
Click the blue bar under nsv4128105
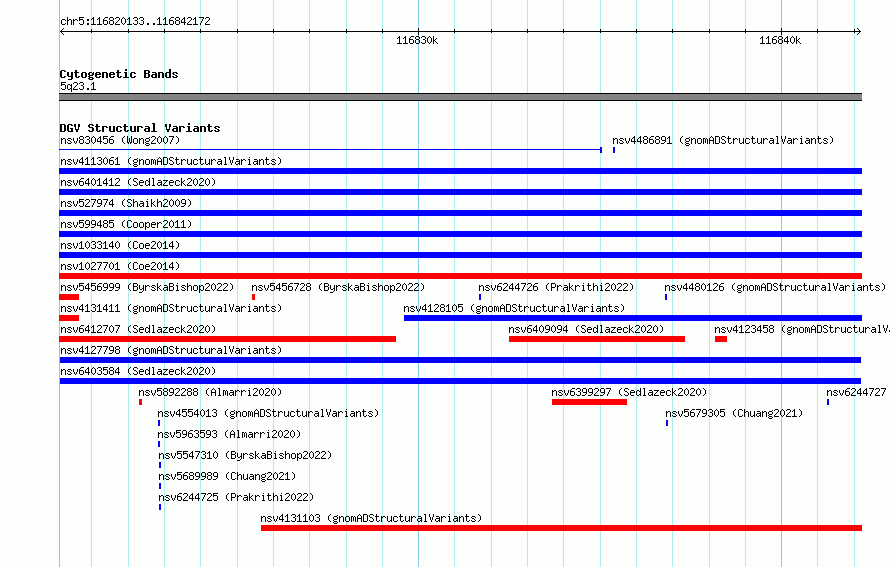(x=633, y=318)
